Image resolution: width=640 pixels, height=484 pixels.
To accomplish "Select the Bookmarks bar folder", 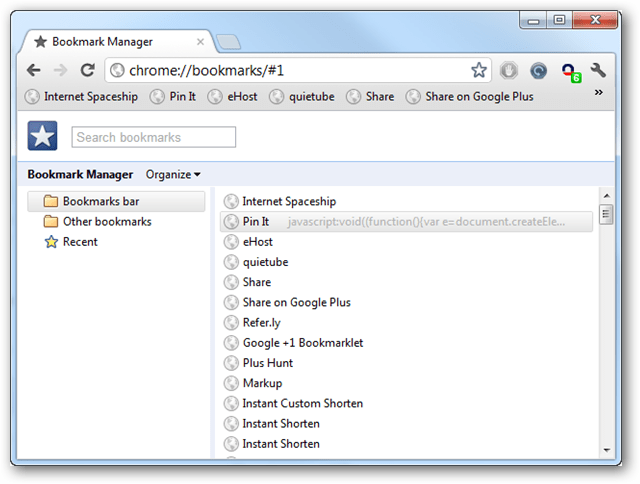I will click(116, 201).
